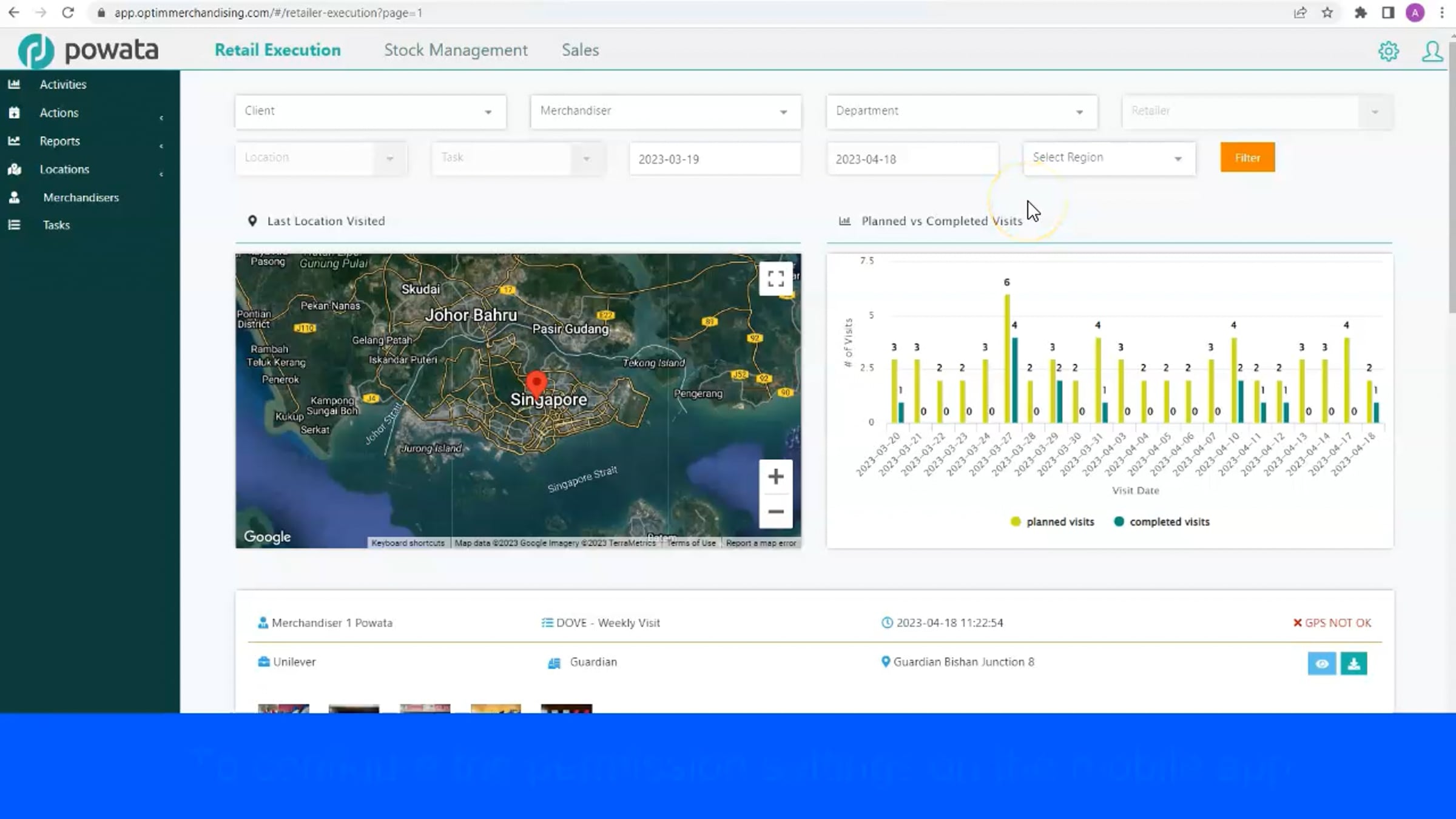Screen dimensions: 1456x819
Task: Toggle completed visits series in legend
Action: (x=1162, y=522)
